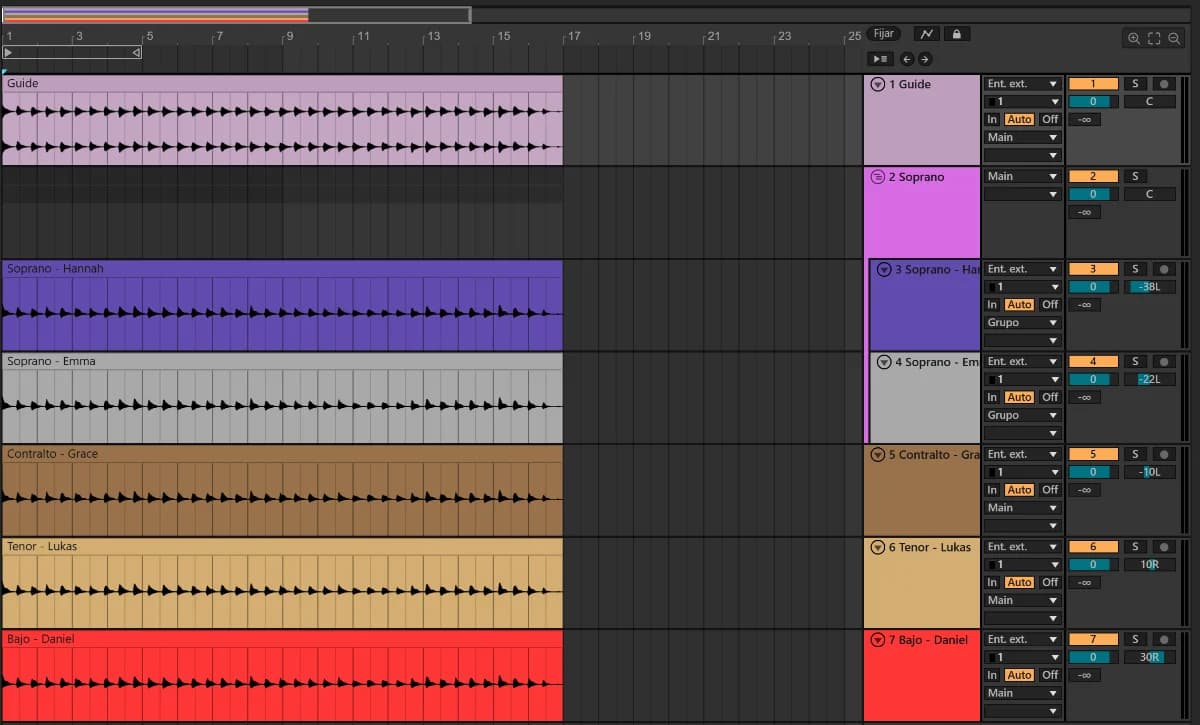Collapse the 1 Guide track
The height and width of the screenshot is (725, 1200).
click(878, 85)
